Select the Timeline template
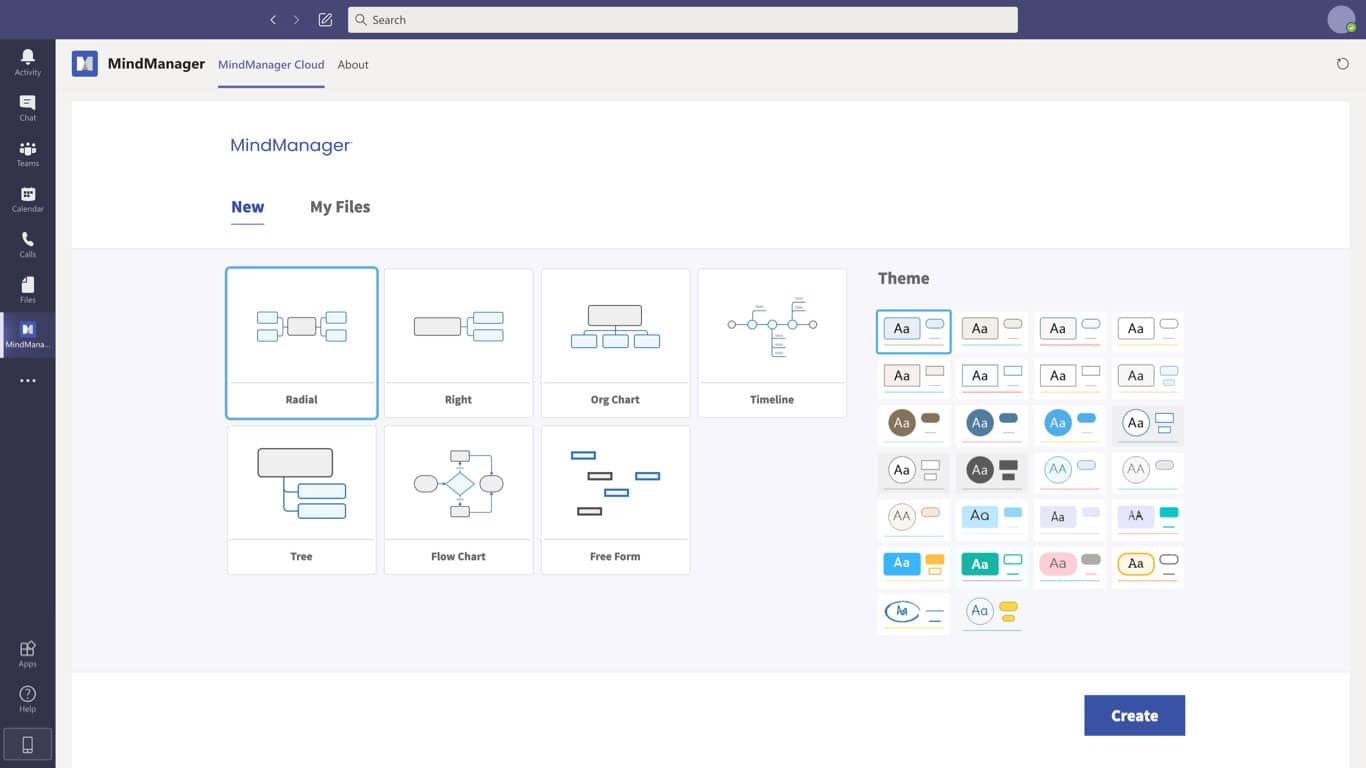This screenshot has height=768, width=1366. [772, 342]
